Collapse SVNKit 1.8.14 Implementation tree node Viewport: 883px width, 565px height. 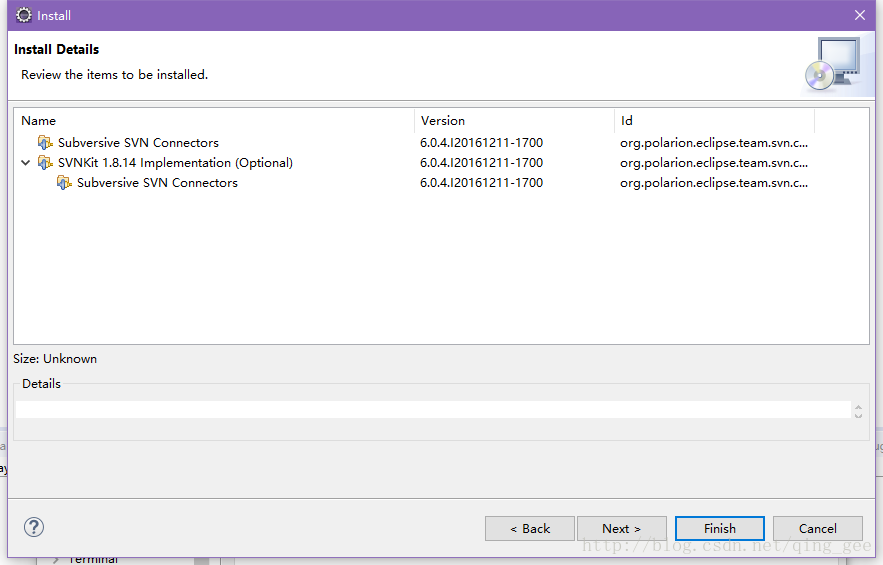[x=25, y=163]
